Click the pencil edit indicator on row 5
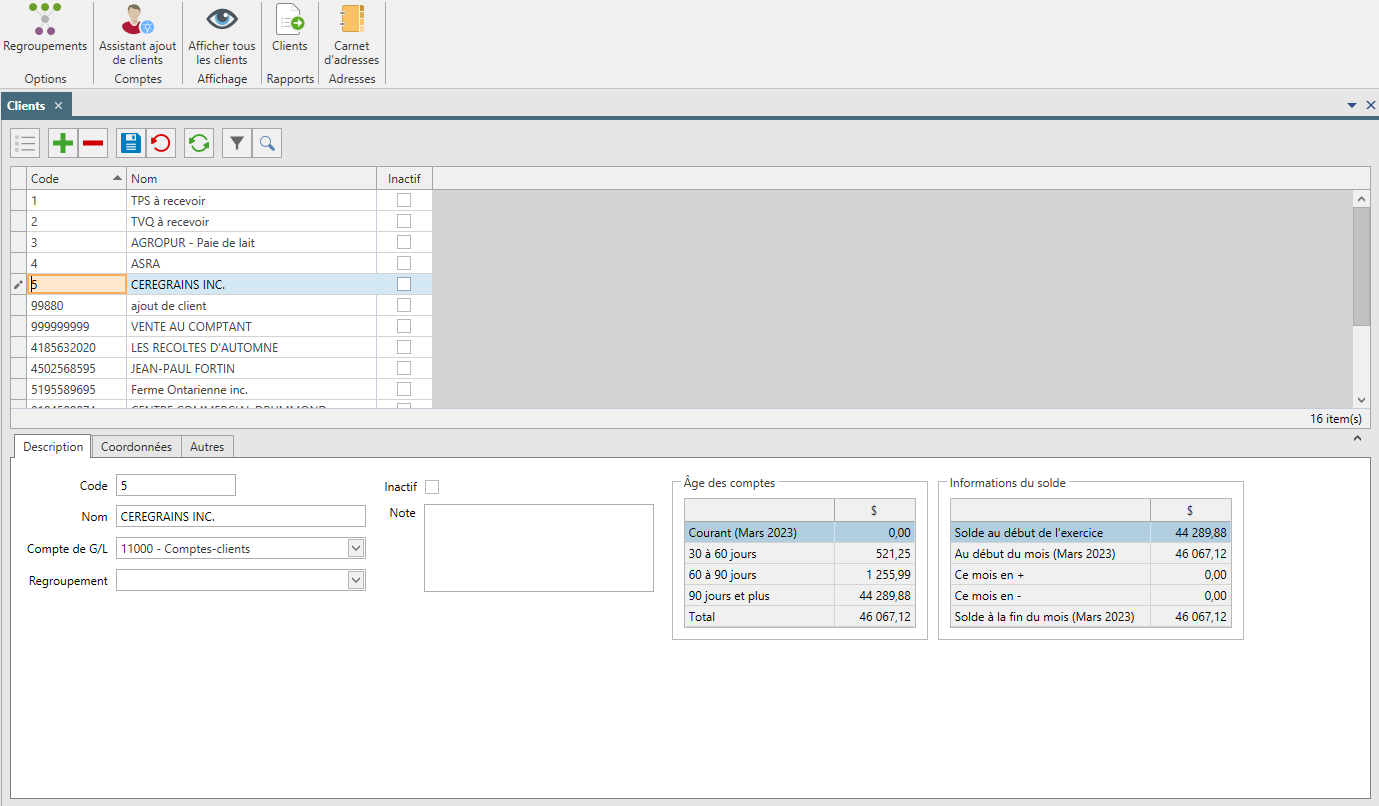Viewport: 1379px width, 806px height. click(x=18, y=285)
